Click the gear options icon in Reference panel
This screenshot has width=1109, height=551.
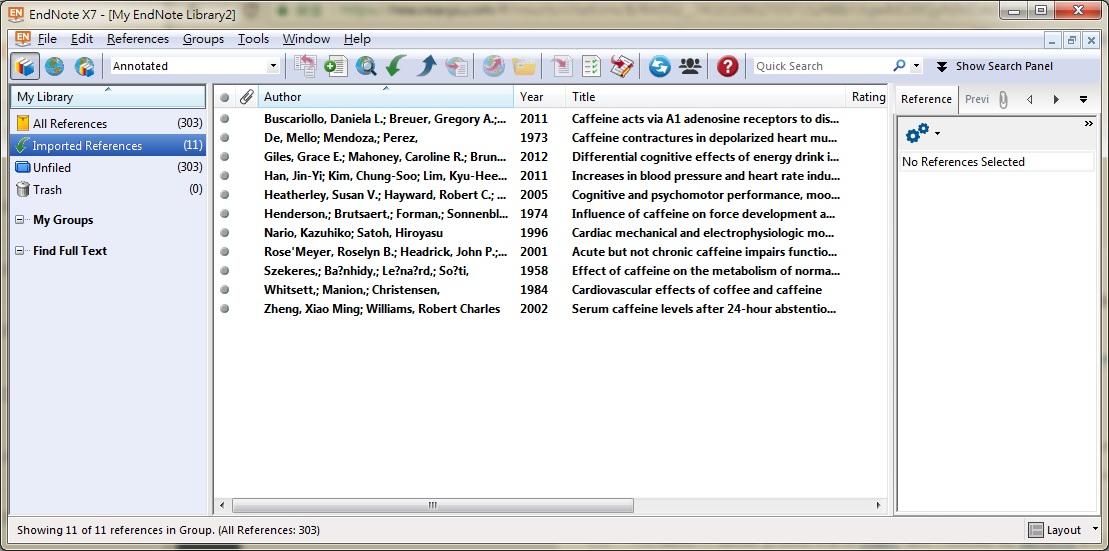[x=917, y=132]
